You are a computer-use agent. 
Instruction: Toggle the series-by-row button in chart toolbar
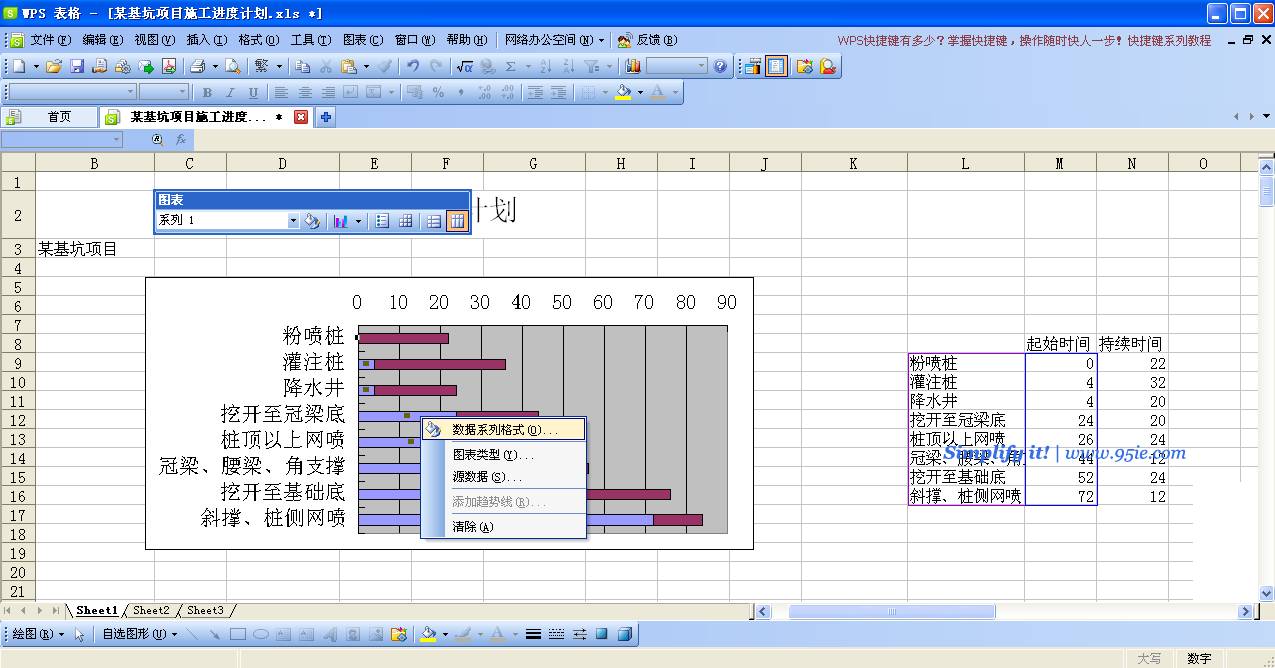tap(433, 221)
